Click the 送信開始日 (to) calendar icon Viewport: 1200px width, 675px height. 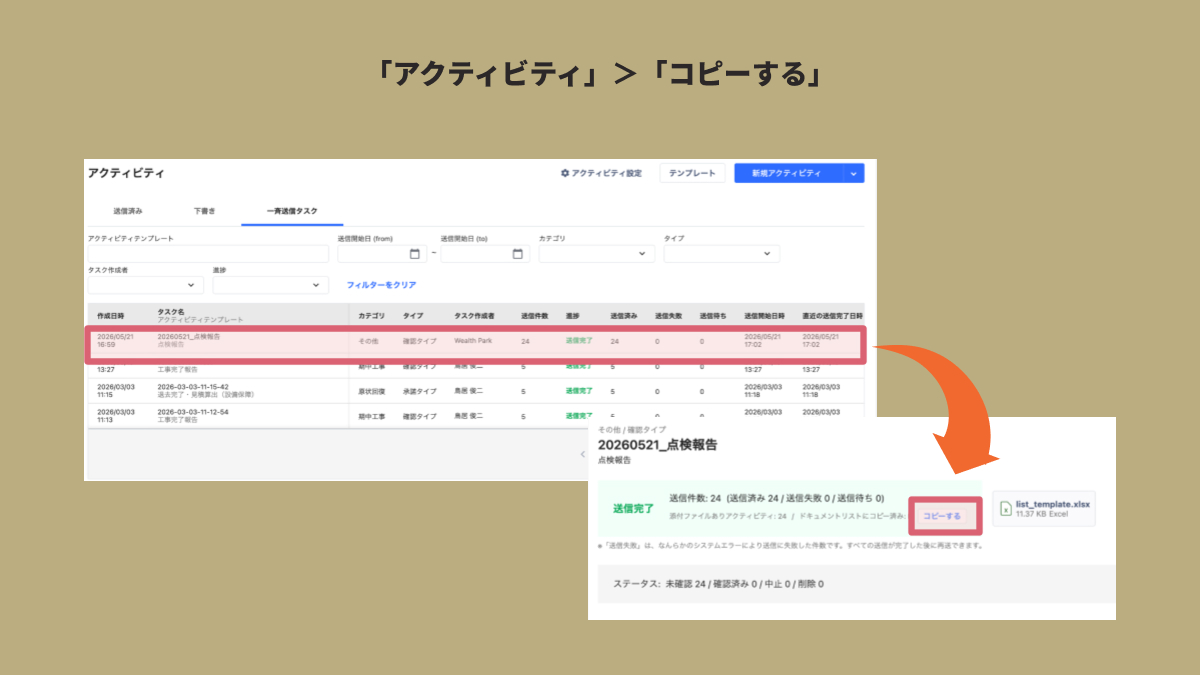coord(517,254)
